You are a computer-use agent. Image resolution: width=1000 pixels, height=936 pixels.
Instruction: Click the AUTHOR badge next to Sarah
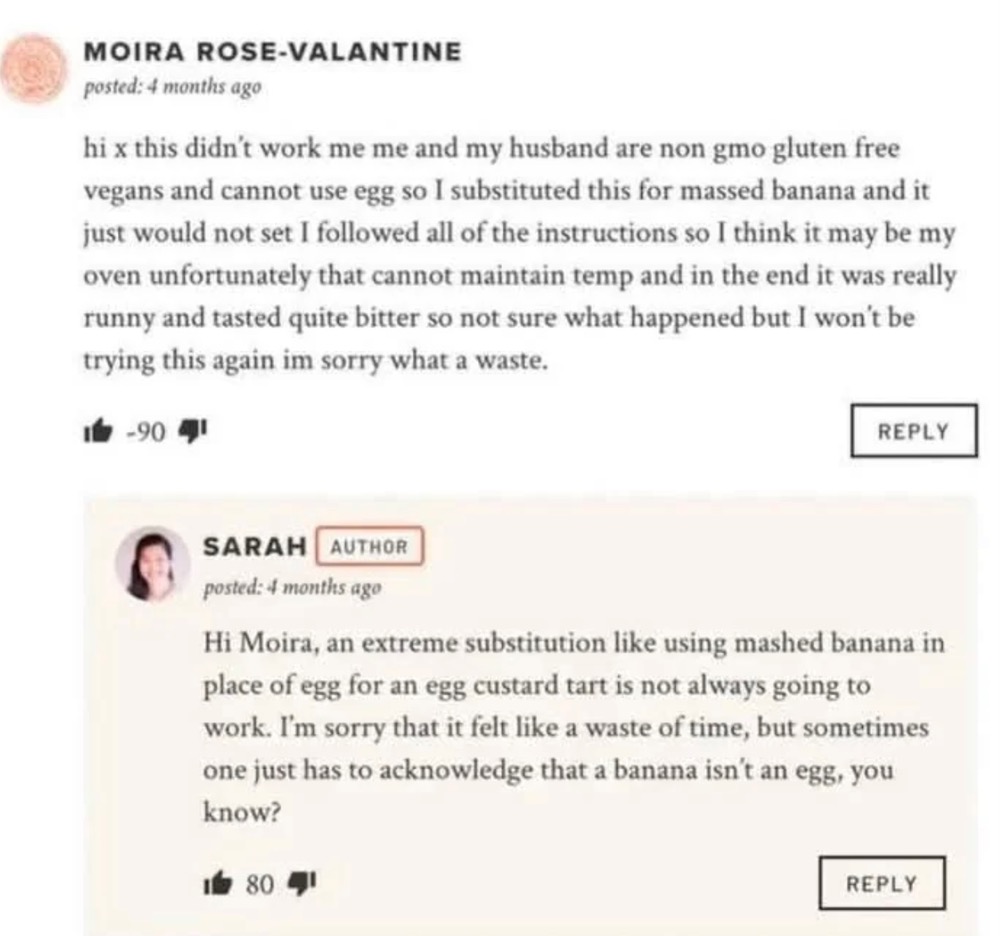pyautogui.click(x=369, y=547)
